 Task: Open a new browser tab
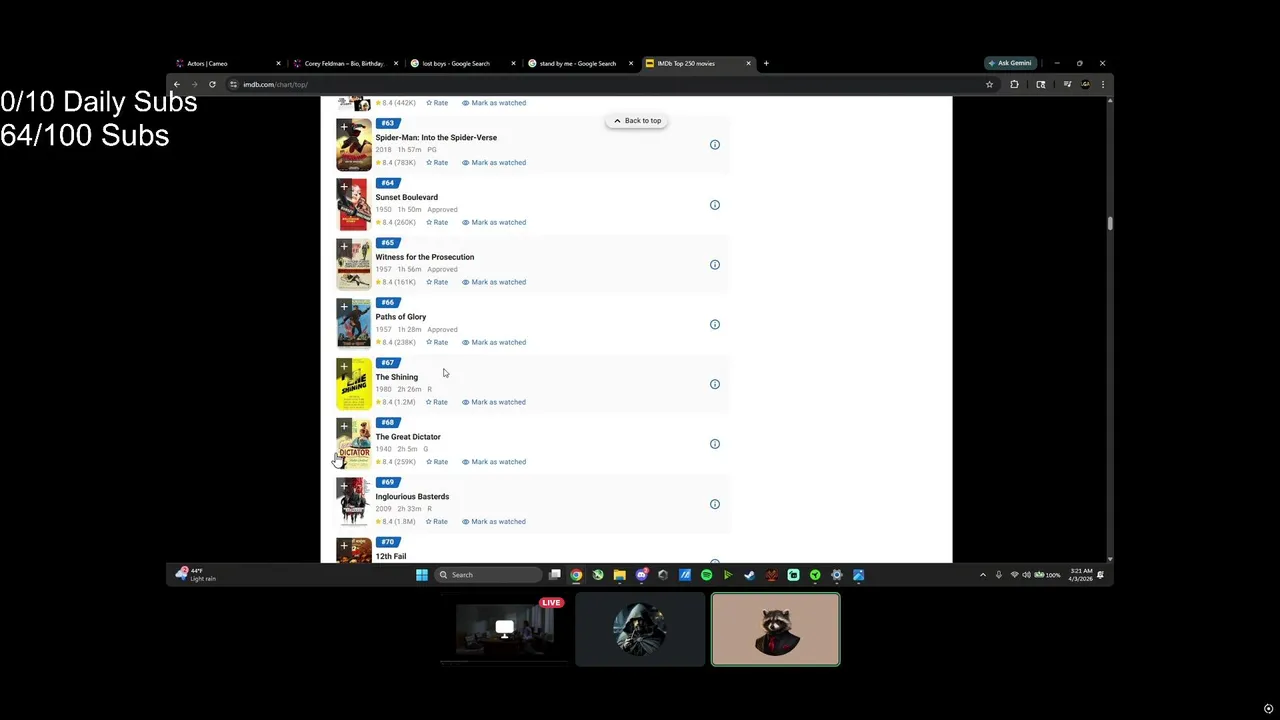pos(766,63)
